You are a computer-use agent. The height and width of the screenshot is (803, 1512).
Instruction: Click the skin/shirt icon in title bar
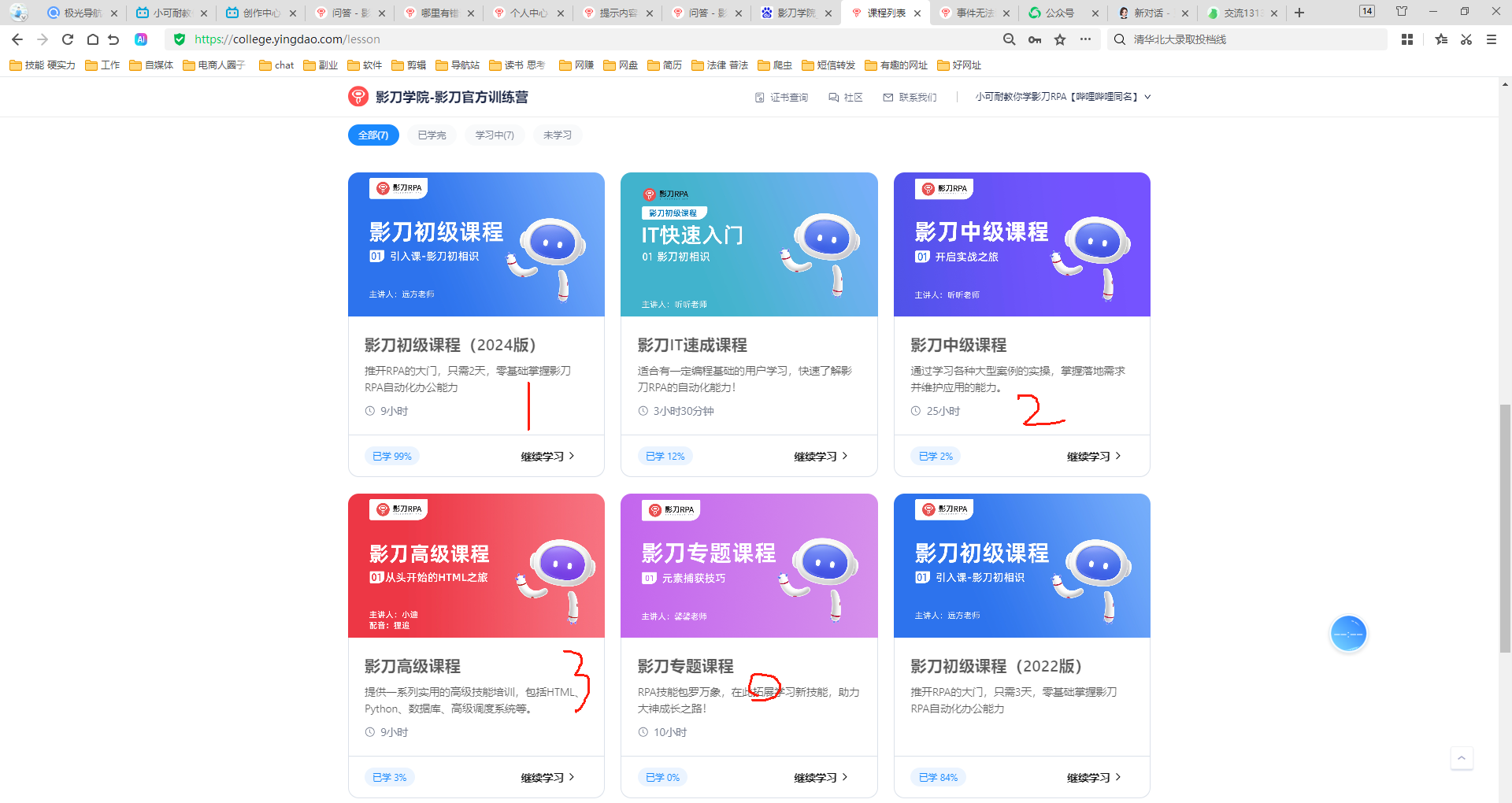tap(1402, 11)
